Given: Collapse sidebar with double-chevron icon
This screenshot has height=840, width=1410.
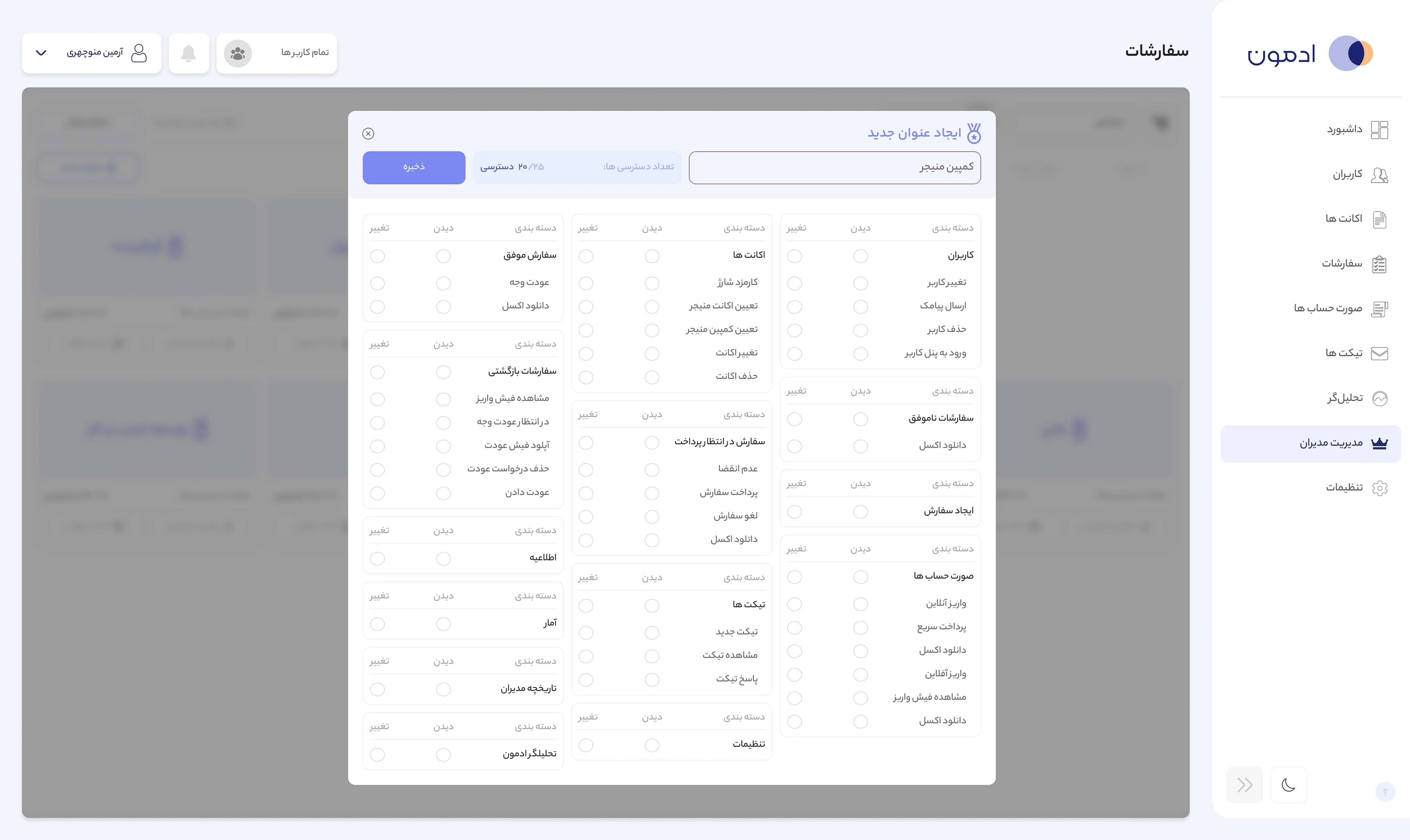Looking at the screenshot, I should [x=1244, y=784].
